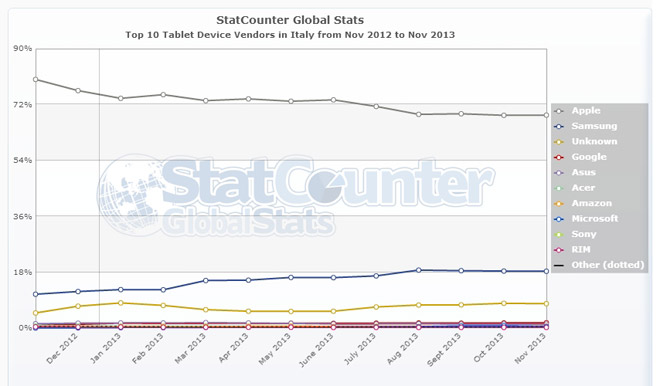The image size is (660, 386).
Task: Toggle the Sony series in legend
Action: click(x=583, y=234)
